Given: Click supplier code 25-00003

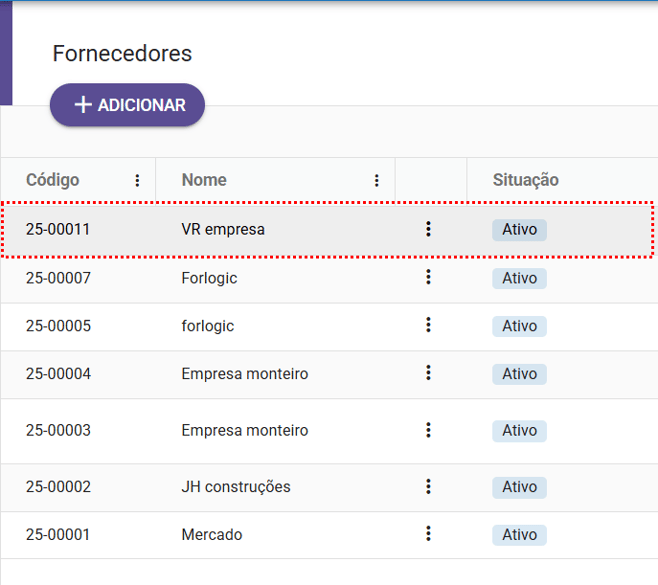Looking at the screenshot, I should point(58,431).
